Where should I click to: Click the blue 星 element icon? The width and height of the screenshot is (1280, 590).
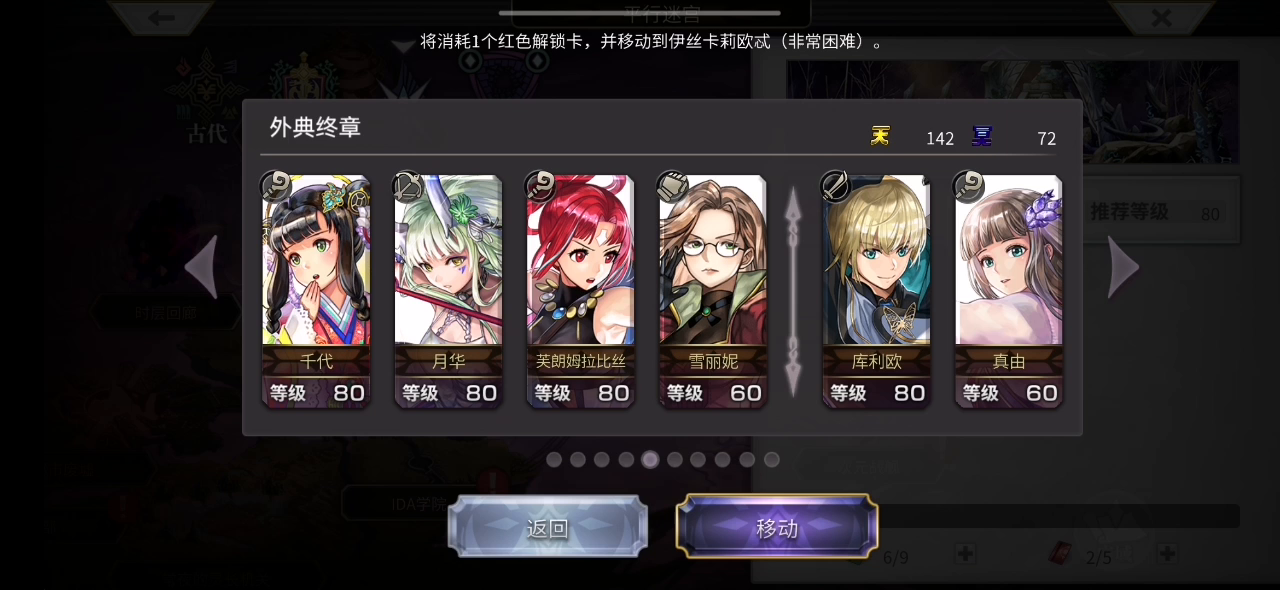(x=982, y=137)
